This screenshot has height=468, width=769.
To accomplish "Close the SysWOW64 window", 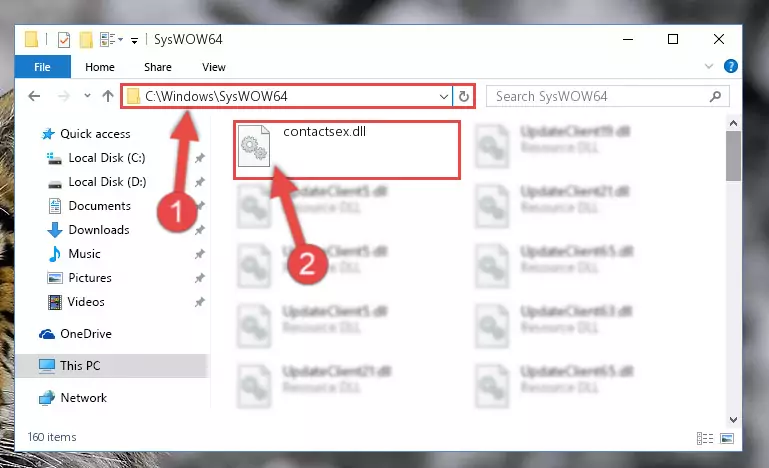I will tap(718, 39).
